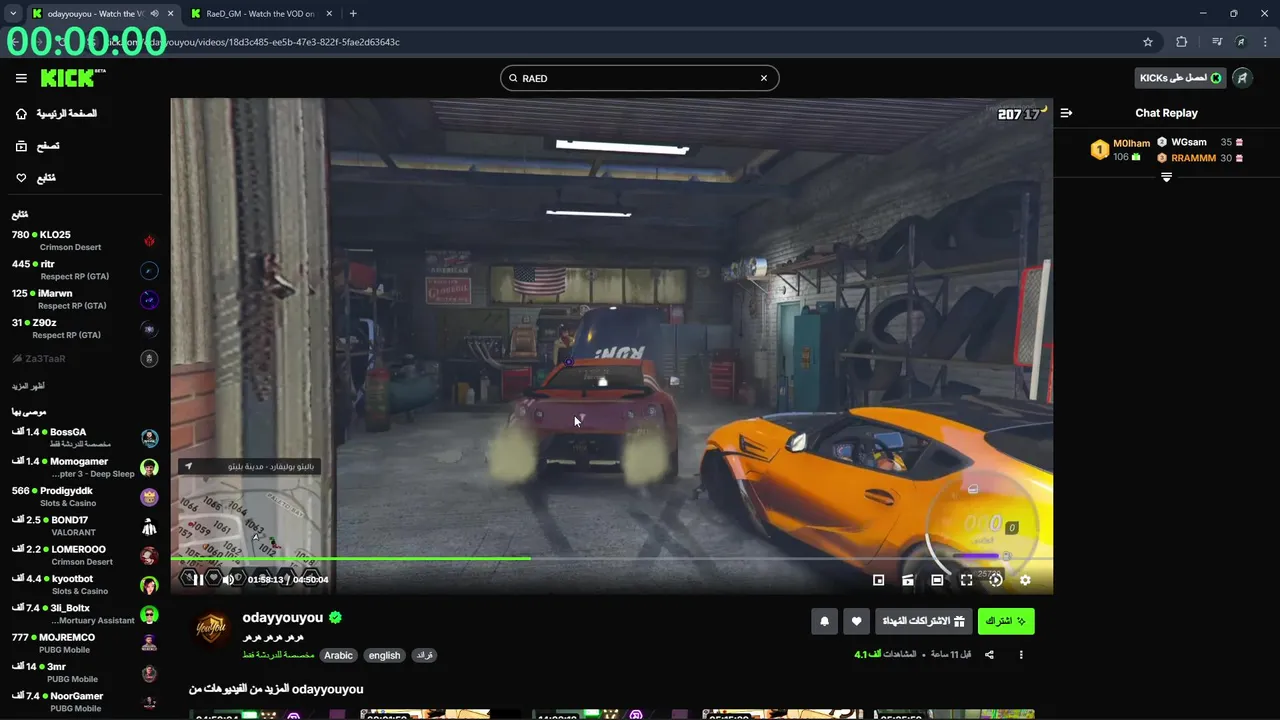The height and width of the screenshot is (720, 1280).
Task: Open the offline Za3TaaR channel
Action: 85,358
